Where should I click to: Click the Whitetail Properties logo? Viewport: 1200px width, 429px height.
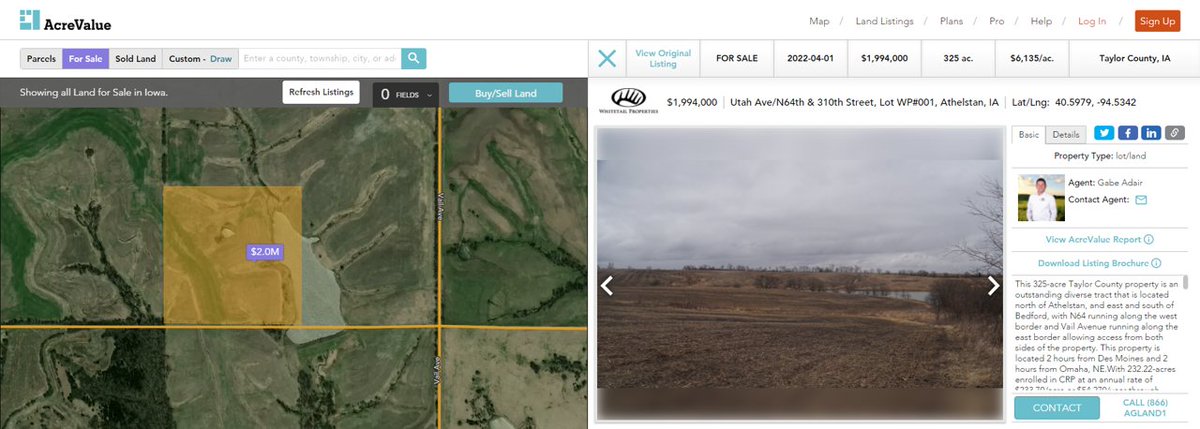tap(628, 101)
